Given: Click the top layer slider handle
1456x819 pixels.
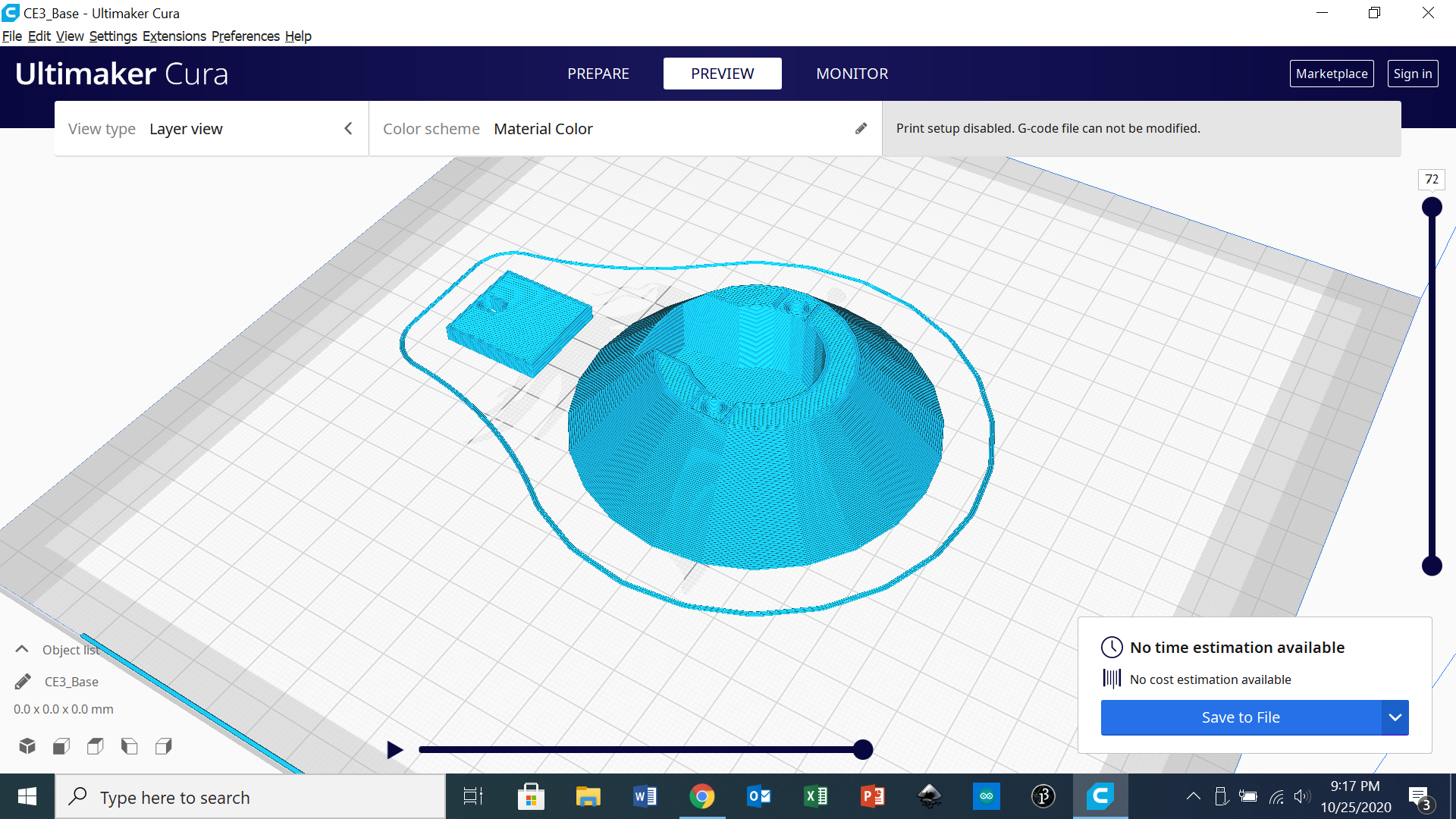Looking at the screenshot, I should [x=1432, y=207].
